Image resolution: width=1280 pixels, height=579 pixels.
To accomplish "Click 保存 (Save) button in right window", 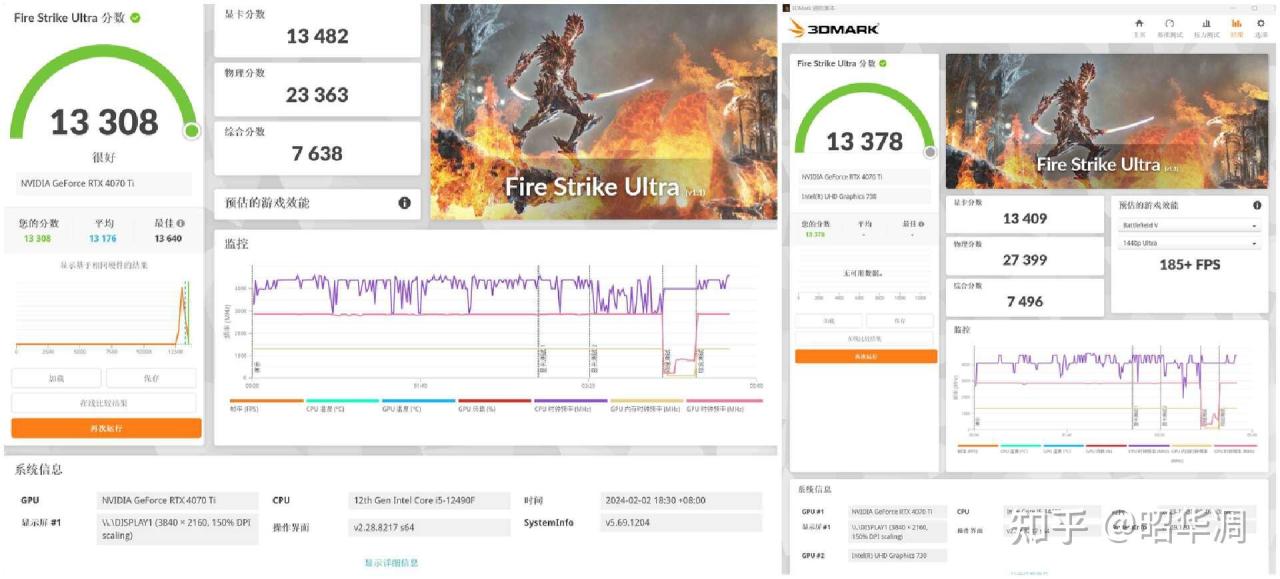I will [900, 321].
